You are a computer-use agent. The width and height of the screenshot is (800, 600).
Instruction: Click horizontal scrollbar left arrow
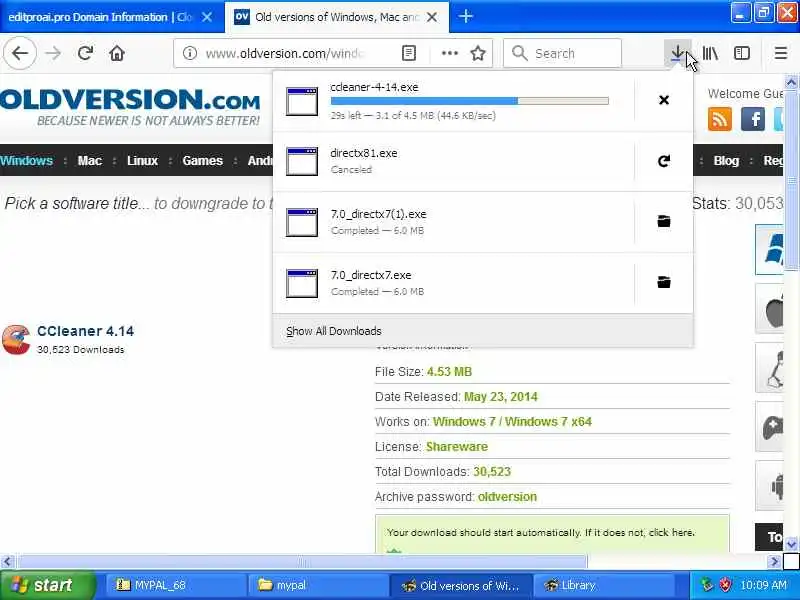(7, 562)
